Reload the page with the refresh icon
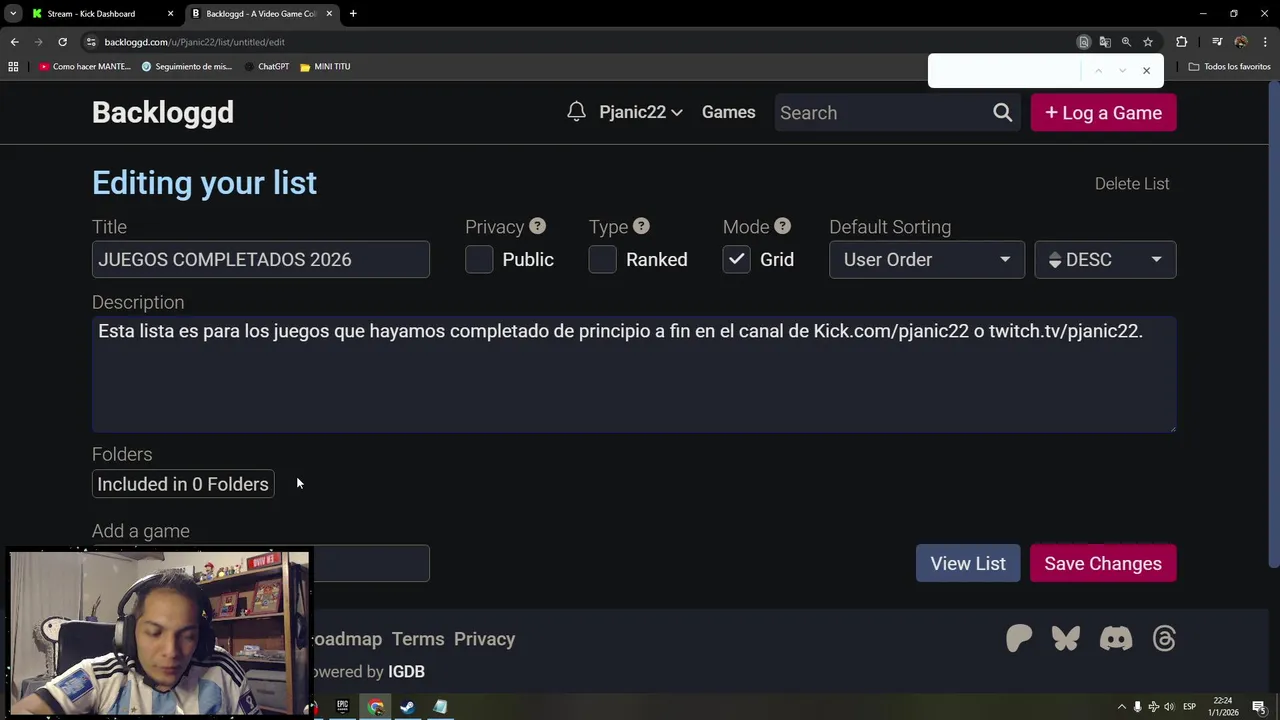This screenshot has width=1280, height=720. pos(62,42)
